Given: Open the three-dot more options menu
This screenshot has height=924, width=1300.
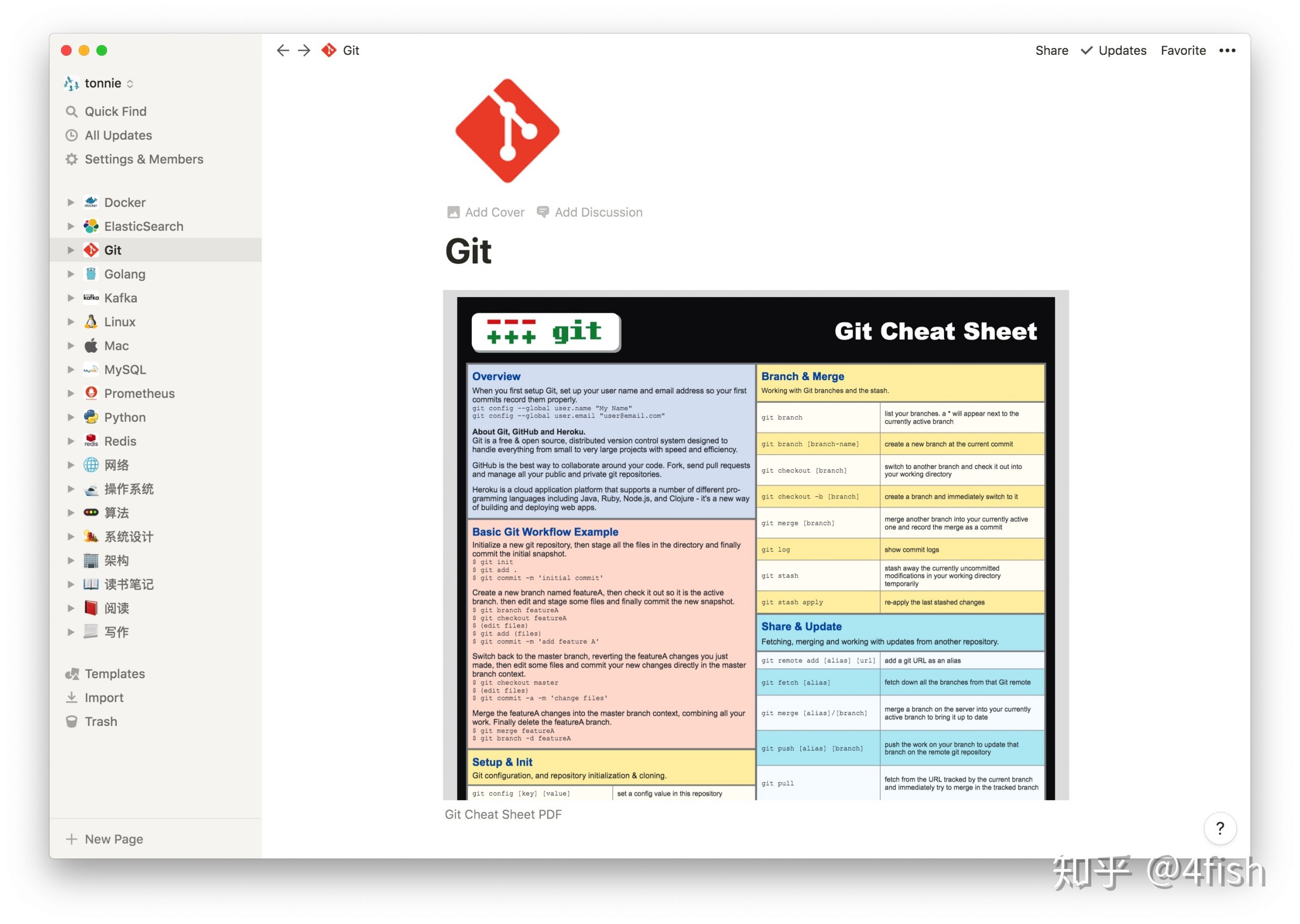Looking at the screenshot, I should pyautogui.click(x=1227, y=51).
